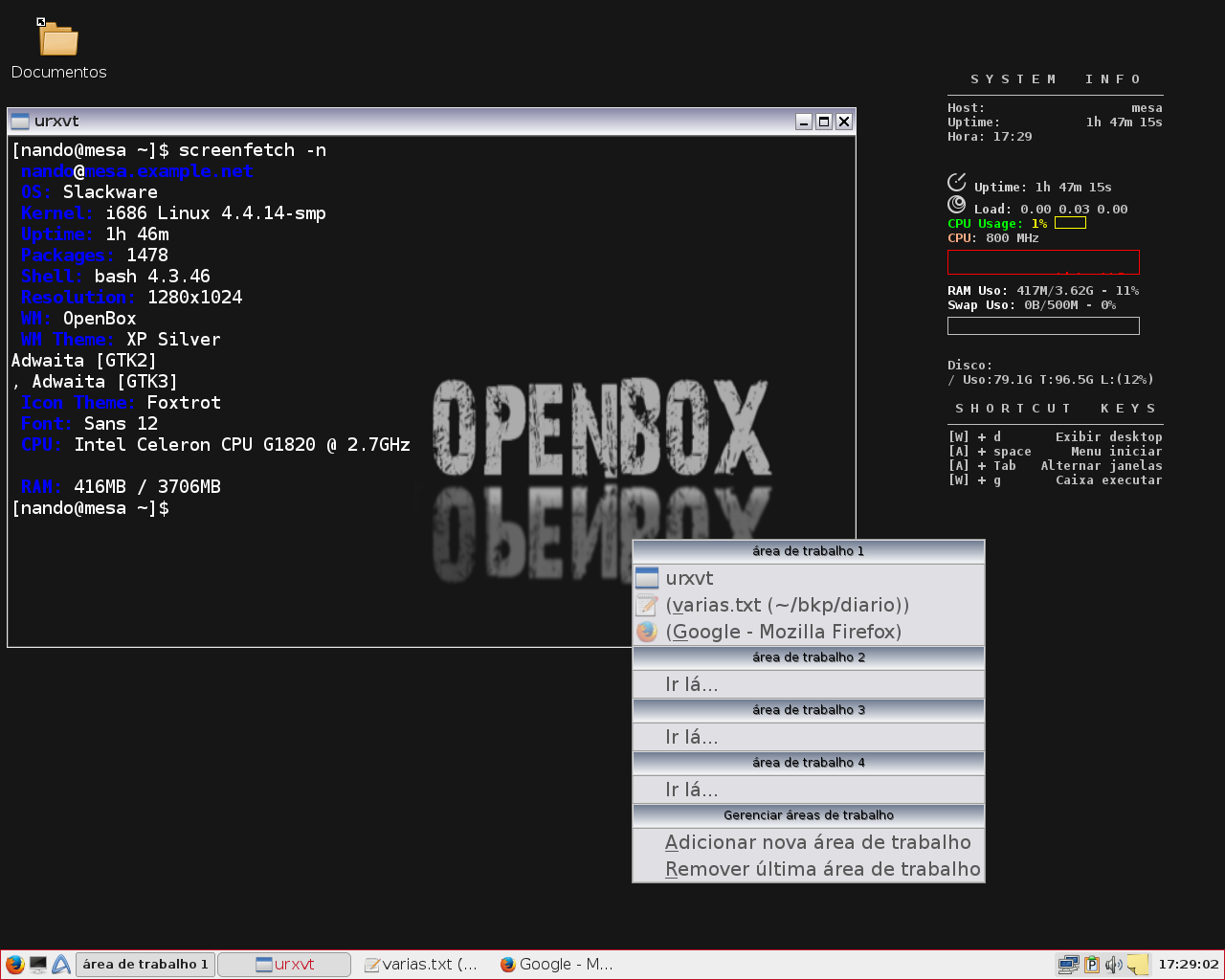Screen dimensions: 1225x980
Task: Click the urxvt window title bar
Action: [x=431, y=122]
